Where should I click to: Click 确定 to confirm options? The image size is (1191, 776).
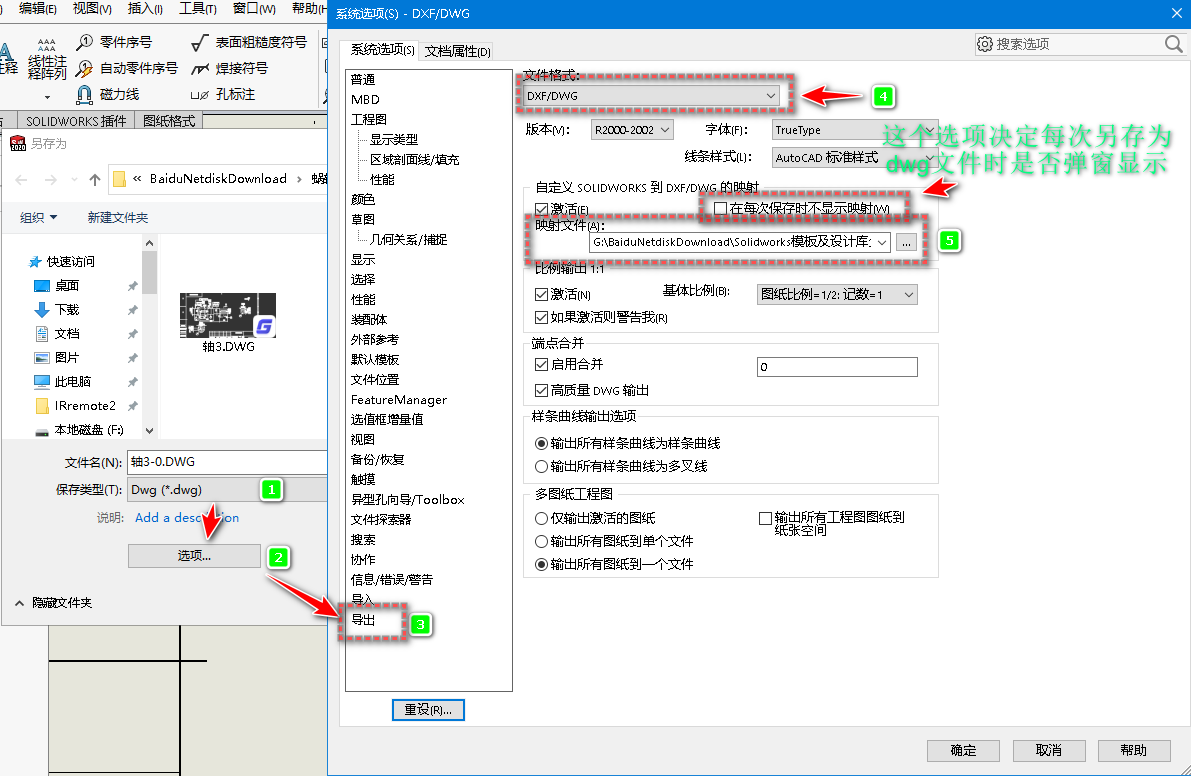(963, 750)
